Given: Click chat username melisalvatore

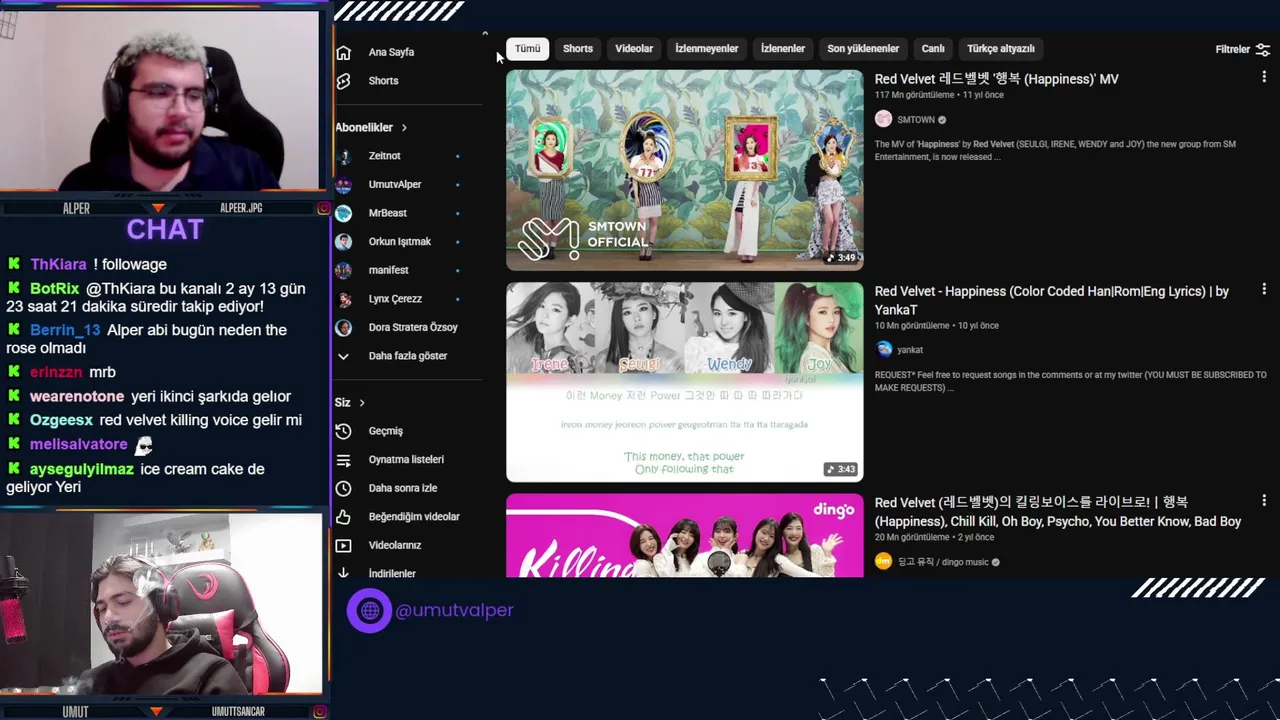Looking at the screenshot, I should [79, 445].
